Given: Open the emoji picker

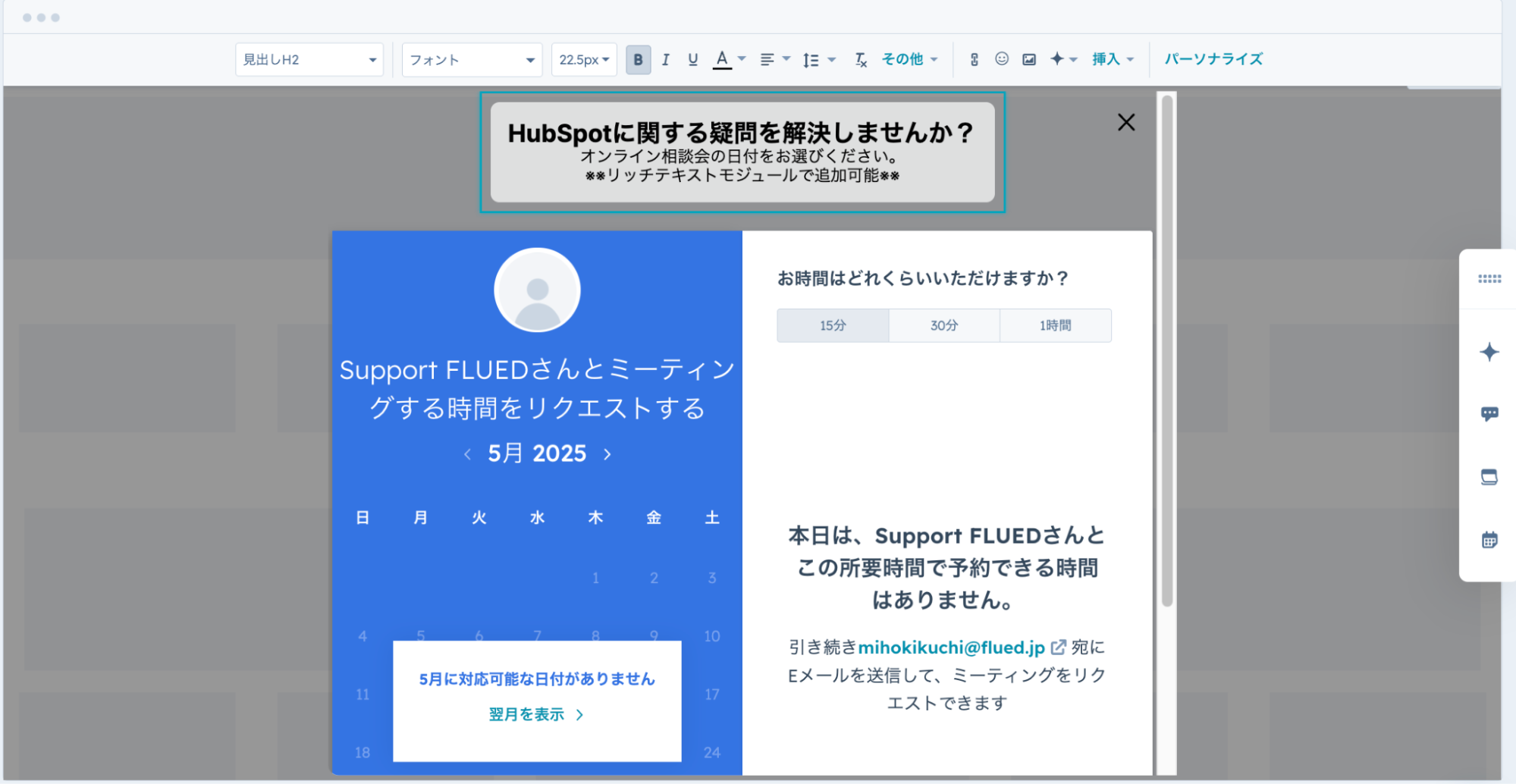Looking at the screenshot, I should (1002, 58).
